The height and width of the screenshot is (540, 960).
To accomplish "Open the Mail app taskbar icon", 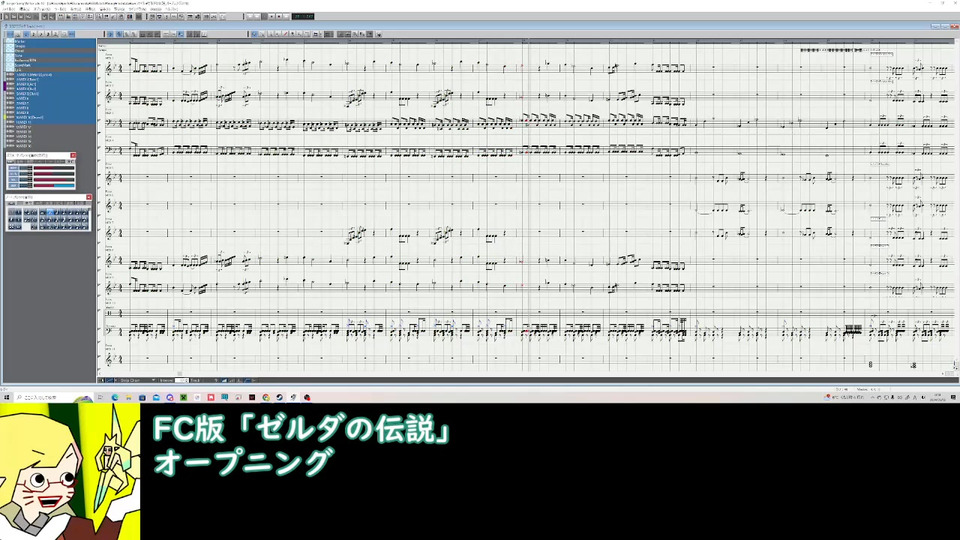I will click(156, 397).
